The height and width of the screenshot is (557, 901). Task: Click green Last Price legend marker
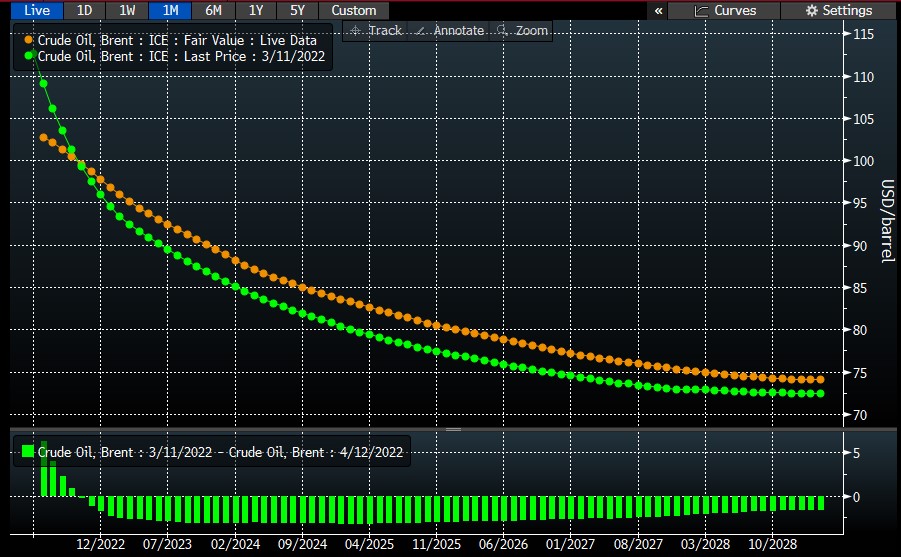point(28,56)
